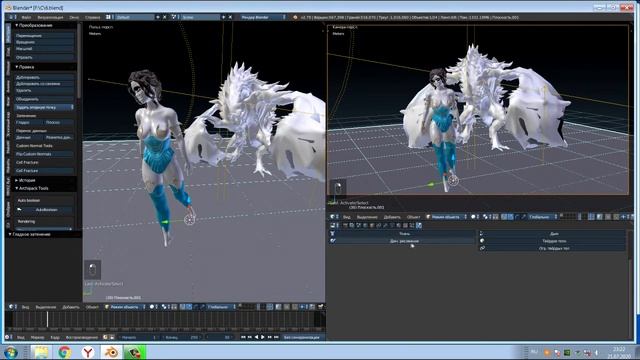
Task: Toggle rotate manipulator in left viewport header
Action: point(196,307)
